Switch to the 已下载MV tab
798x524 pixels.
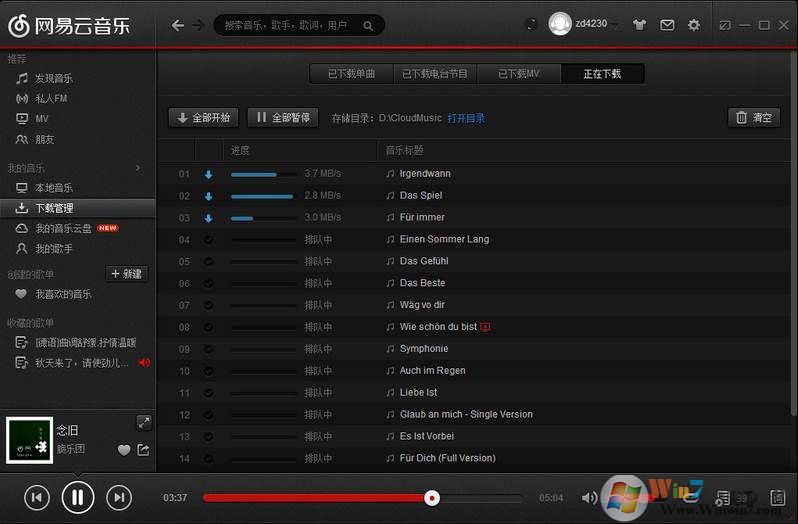(518, 74)
